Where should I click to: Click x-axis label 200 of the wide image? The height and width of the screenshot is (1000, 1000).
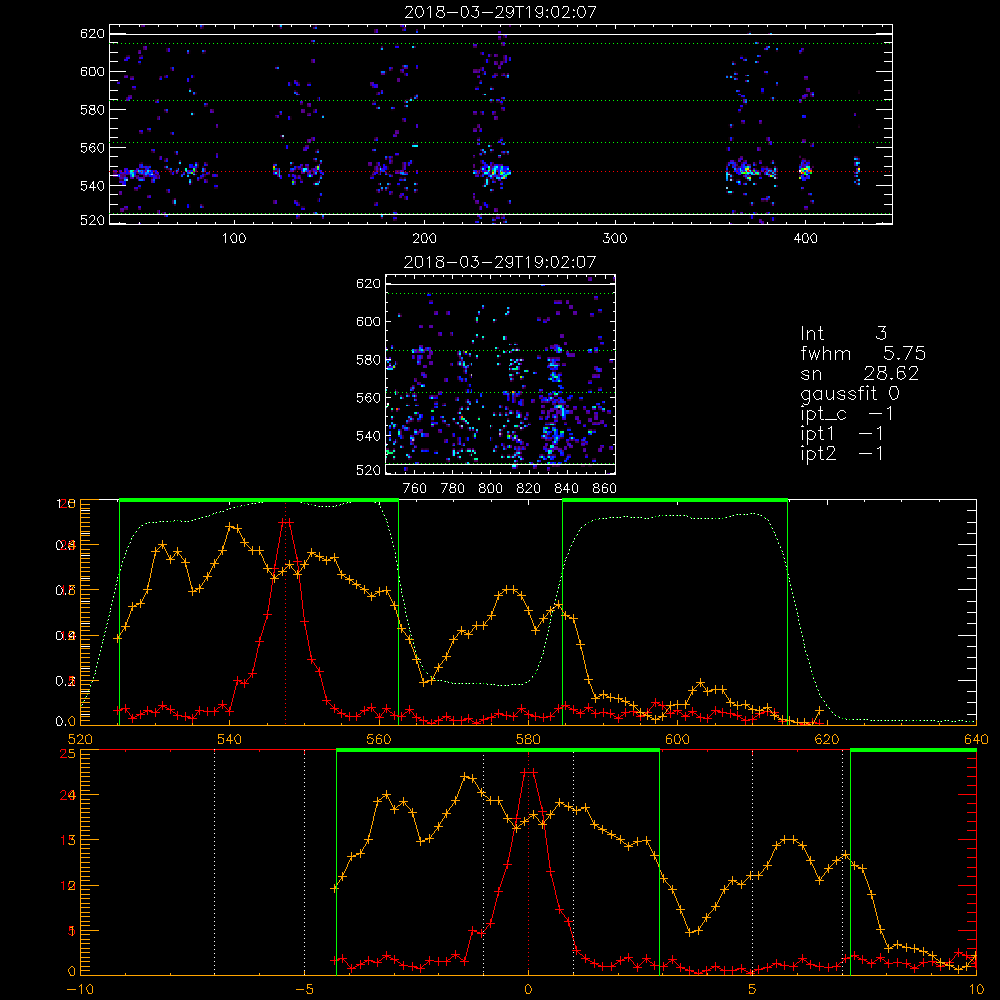pyautogui.click(x=424, y=239)
